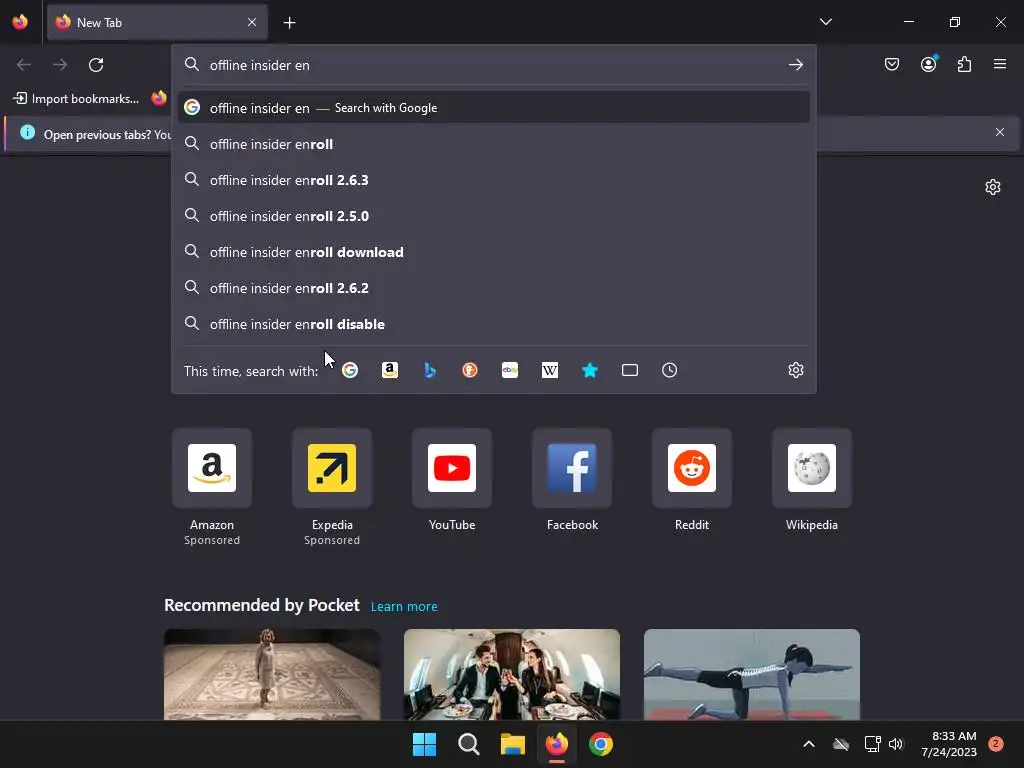The height and width of the screenshot is (768, 1024).
Task: Click the go arrow in the address bar
Action: point(795,65)
